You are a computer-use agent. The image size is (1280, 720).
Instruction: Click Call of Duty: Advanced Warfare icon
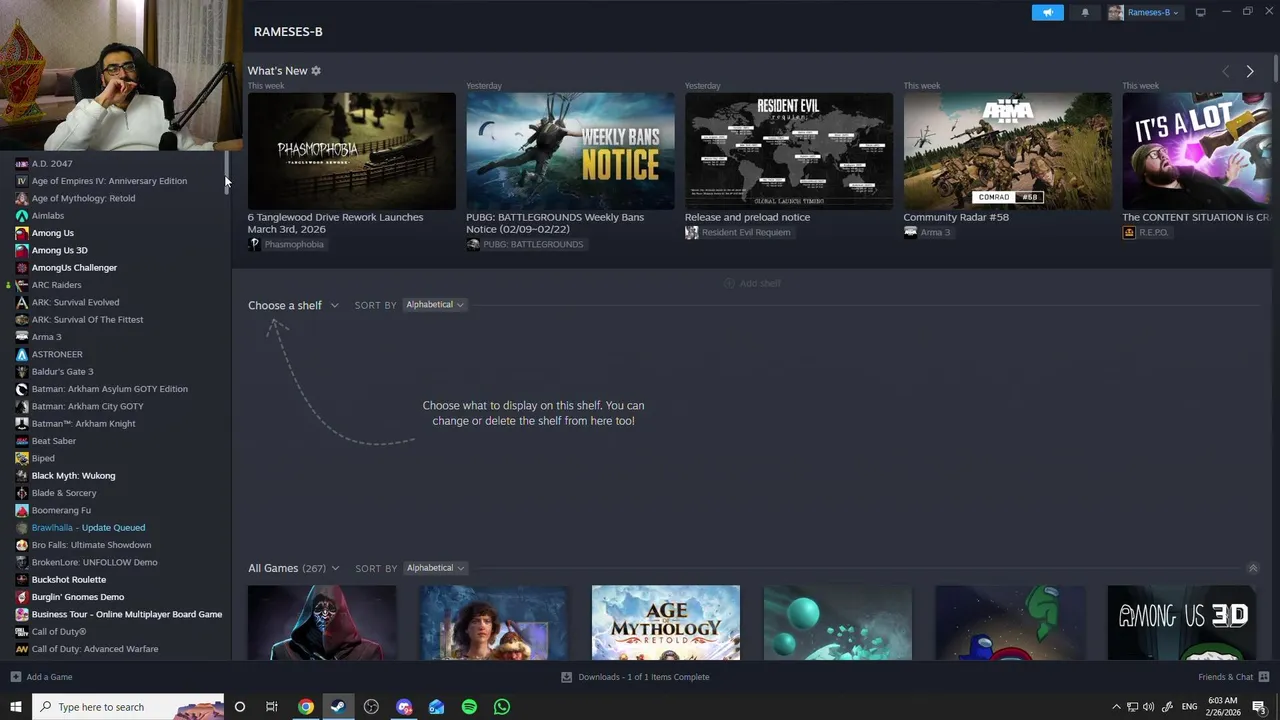[x=22, y=649]
